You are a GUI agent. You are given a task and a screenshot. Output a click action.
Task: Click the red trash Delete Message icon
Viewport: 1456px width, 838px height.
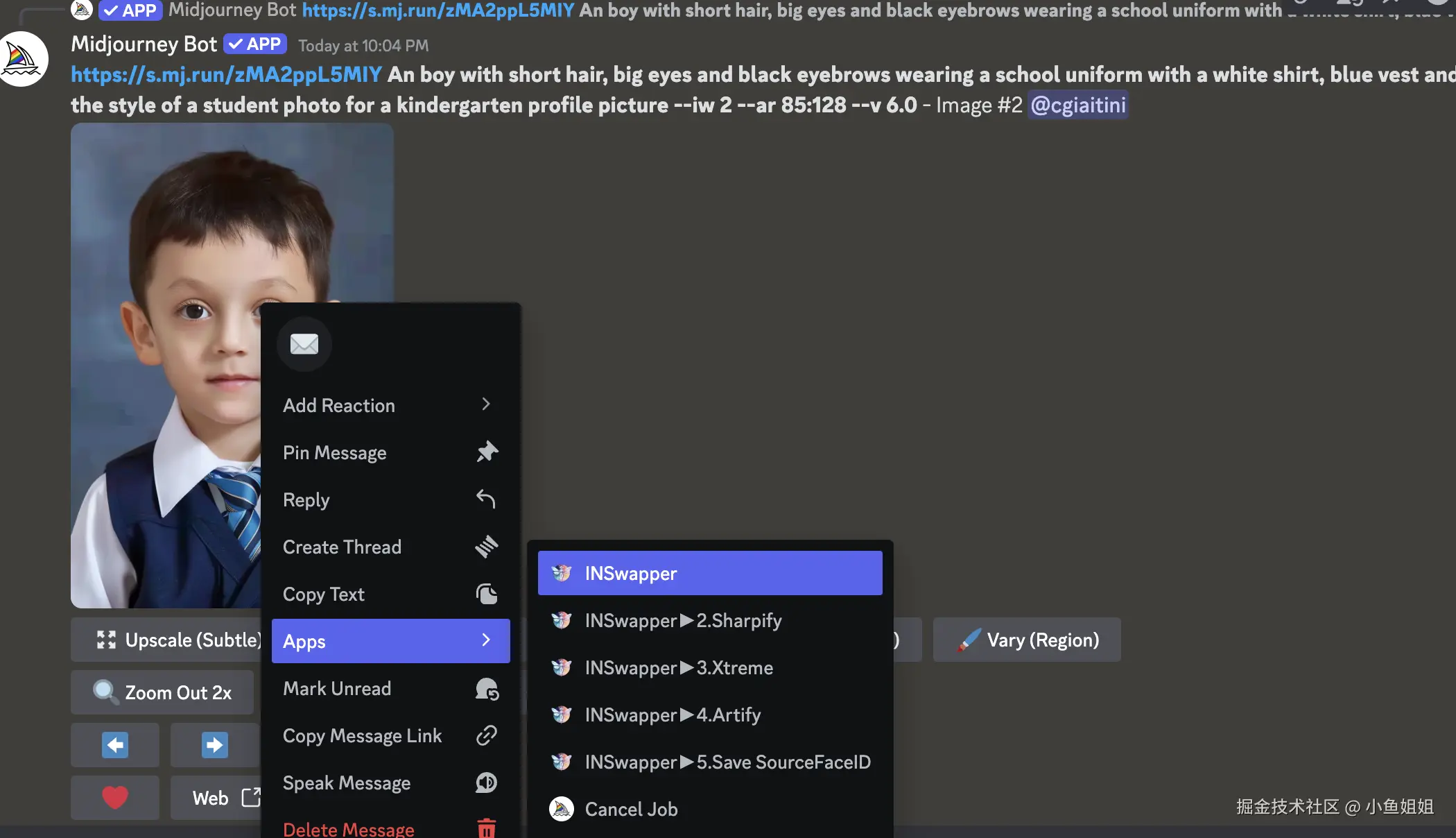click(x=487, y=829)
